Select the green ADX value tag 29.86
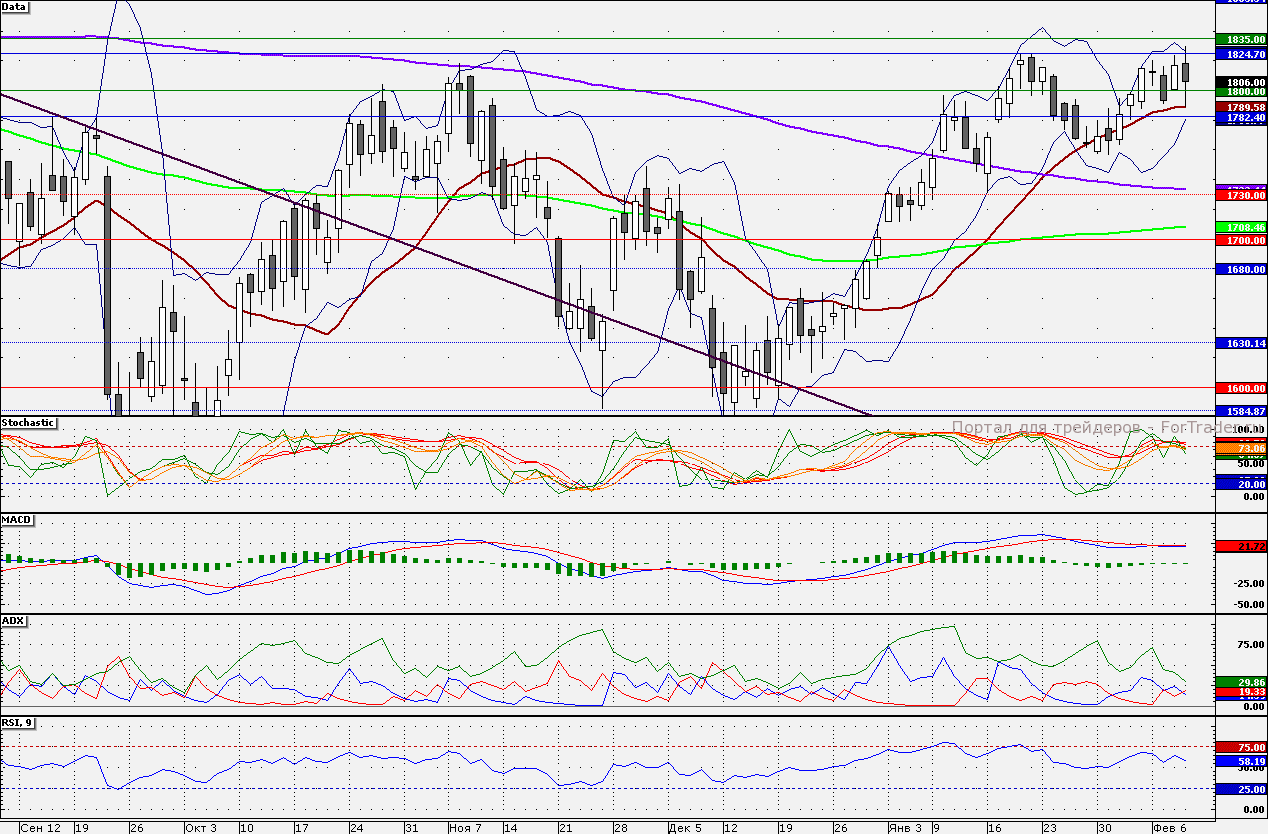The width and height of the screenshot is (1268, 834). 1239,681
